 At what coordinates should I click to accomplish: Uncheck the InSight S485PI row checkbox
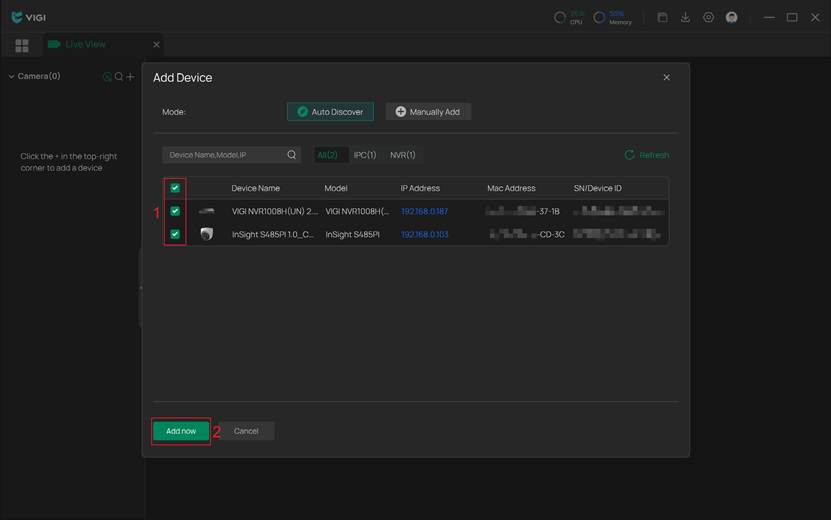(175, 234)
